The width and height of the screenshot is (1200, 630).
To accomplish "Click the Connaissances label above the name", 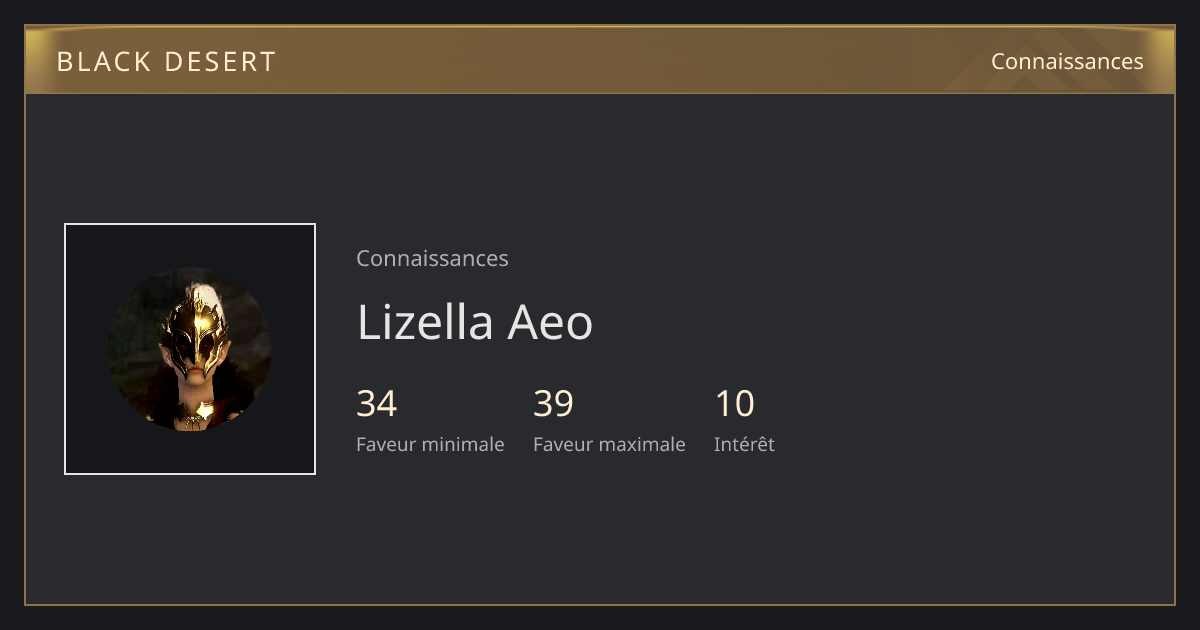I will click(432, 258).
